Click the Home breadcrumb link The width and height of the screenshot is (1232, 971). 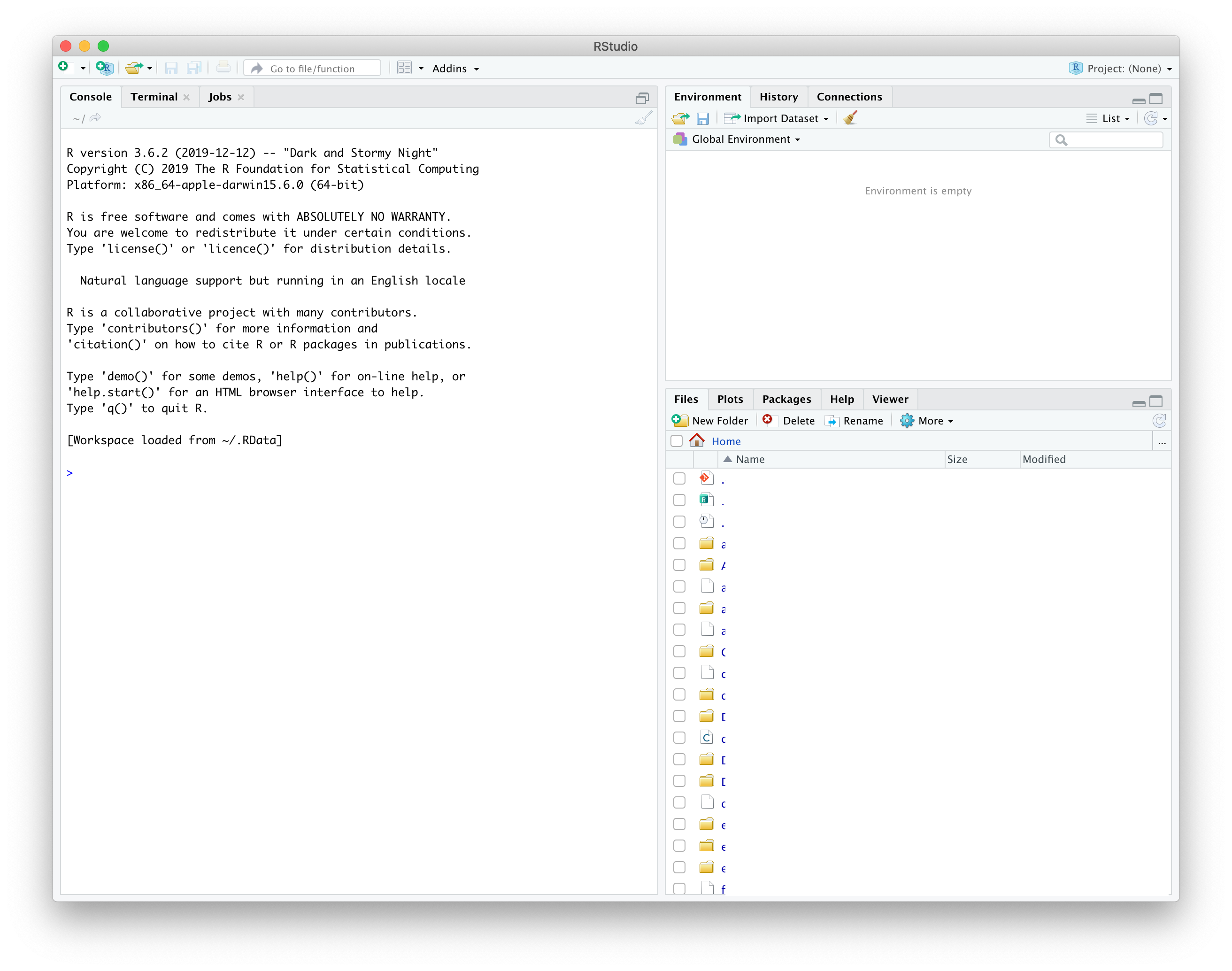coord(726,441)
